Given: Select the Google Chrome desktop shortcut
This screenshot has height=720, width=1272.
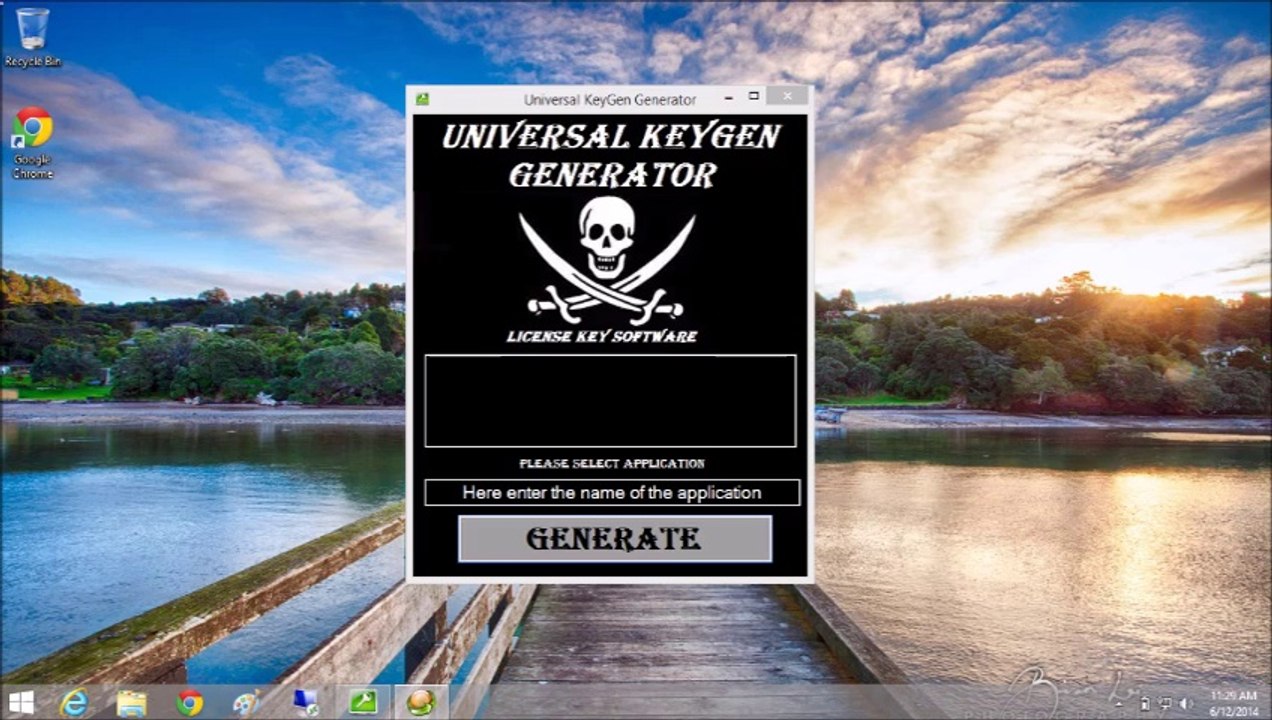Looking at the screenshot, I should click(33, 143).
